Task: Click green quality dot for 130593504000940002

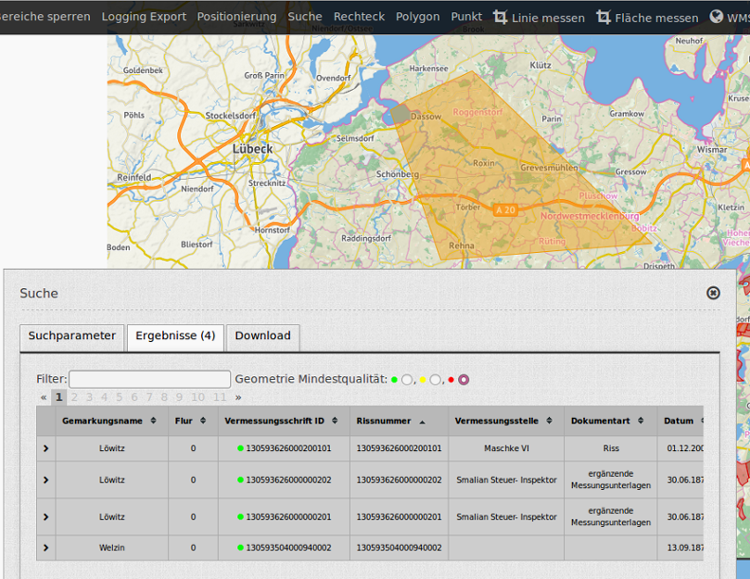Action: tap(241, 547)
